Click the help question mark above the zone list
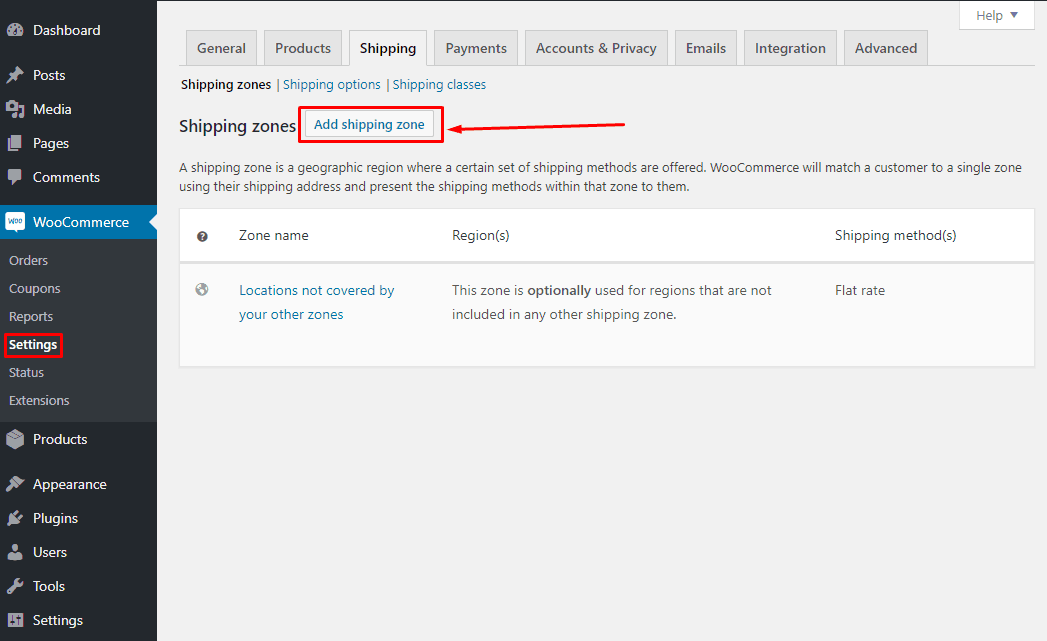 point(202,235)
